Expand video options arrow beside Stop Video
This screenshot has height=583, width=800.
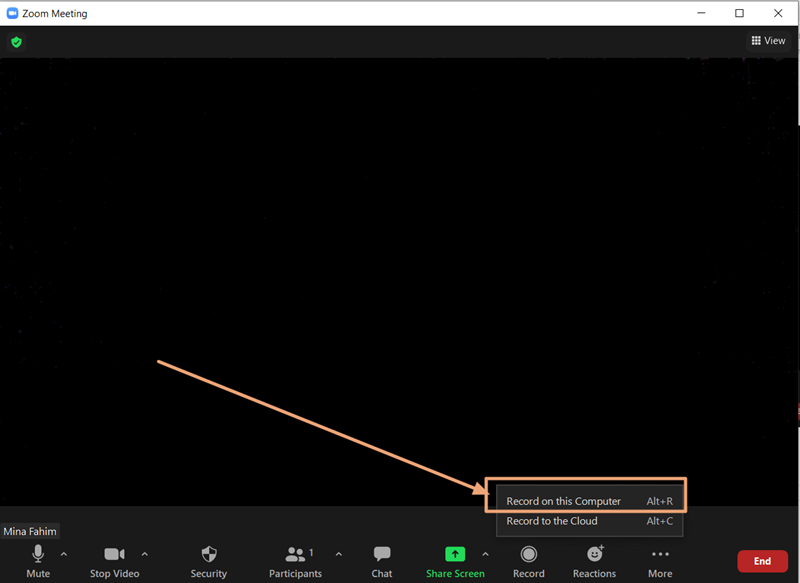(x=144, y=553)
